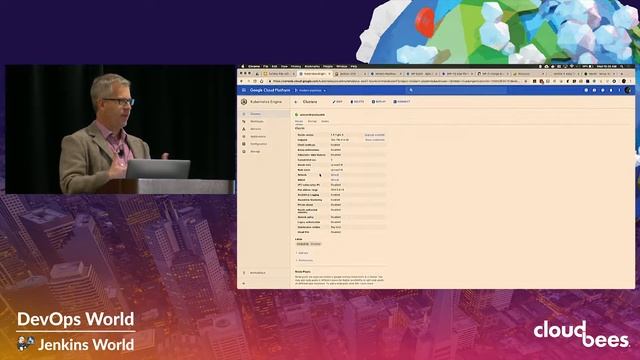Viewport: 640px width, 360px height.
Task: Click the CONNECT button in cluster toolbar
Action: tap(402, 102)
